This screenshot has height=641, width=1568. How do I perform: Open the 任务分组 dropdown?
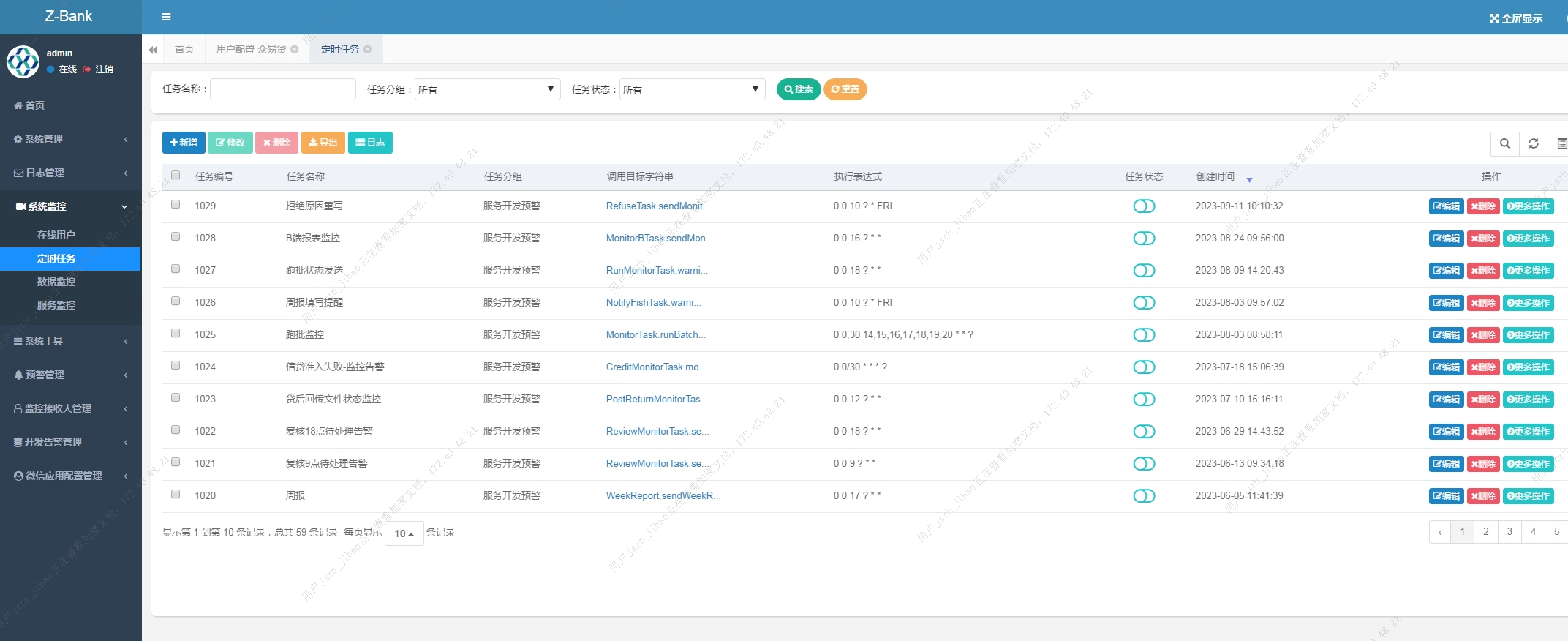tap(487, 89)
